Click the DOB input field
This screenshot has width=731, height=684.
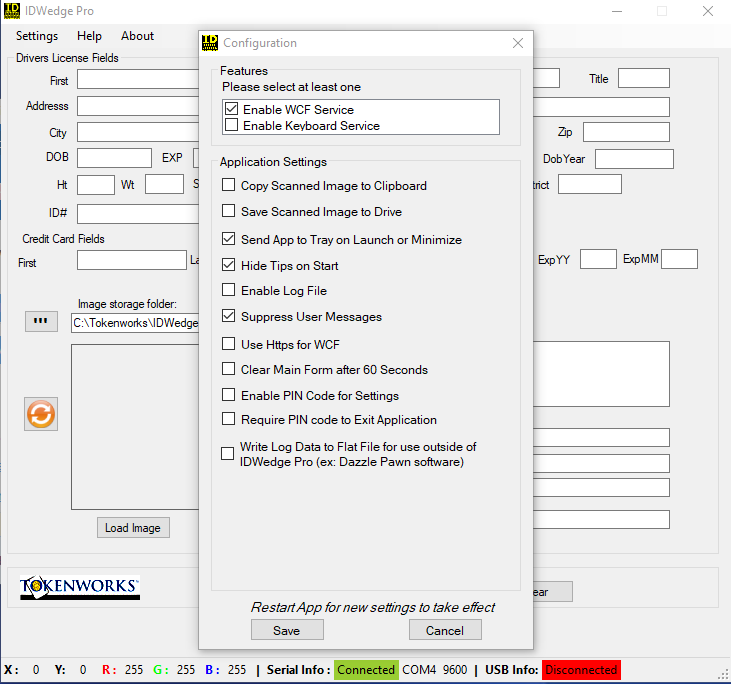click(114, 158)
